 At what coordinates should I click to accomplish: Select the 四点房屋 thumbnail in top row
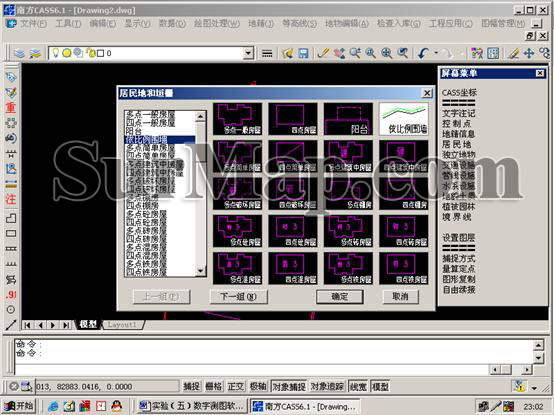[x=293, y=119]
